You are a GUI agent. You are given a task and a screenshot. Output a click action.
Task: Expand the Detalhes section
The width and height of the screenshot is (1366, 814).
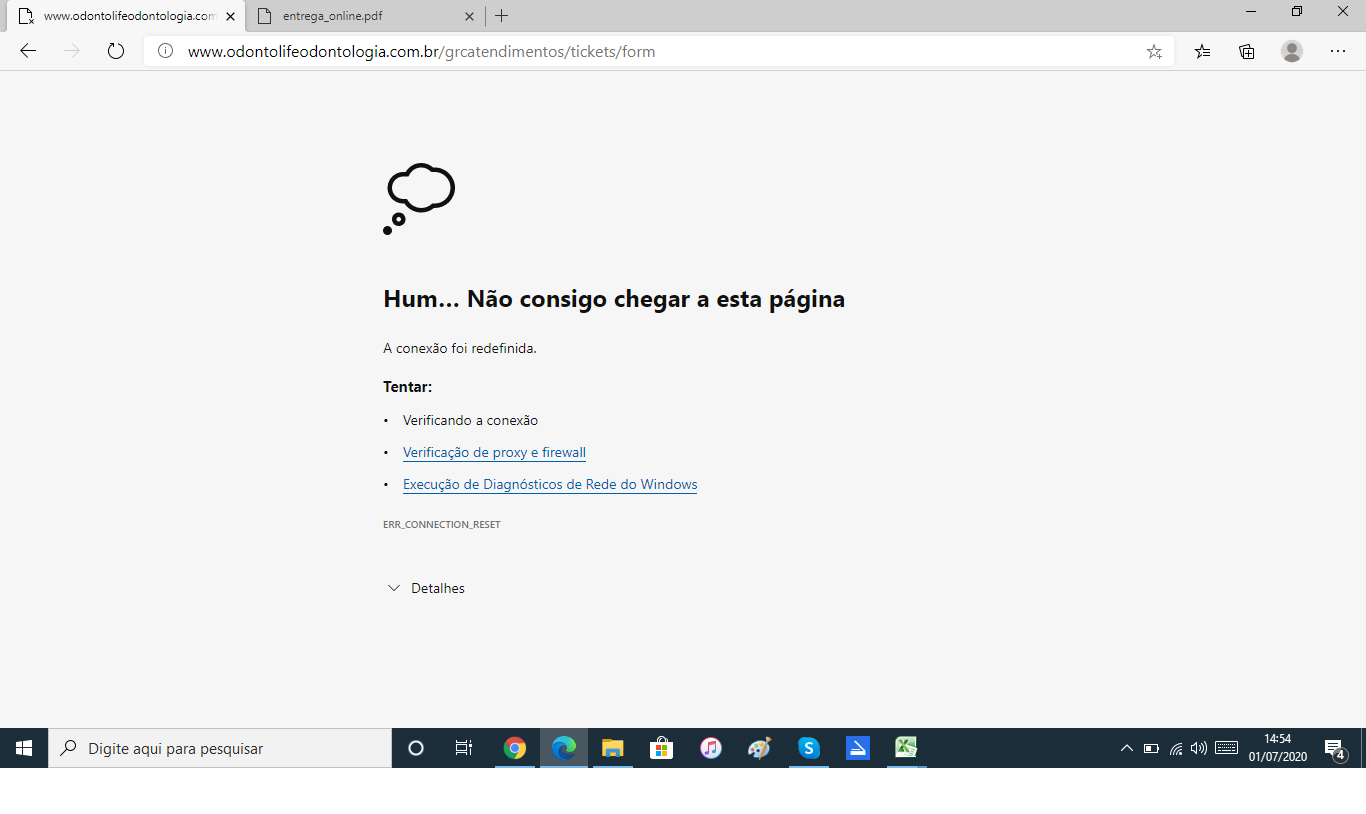(x=426, y=588)
